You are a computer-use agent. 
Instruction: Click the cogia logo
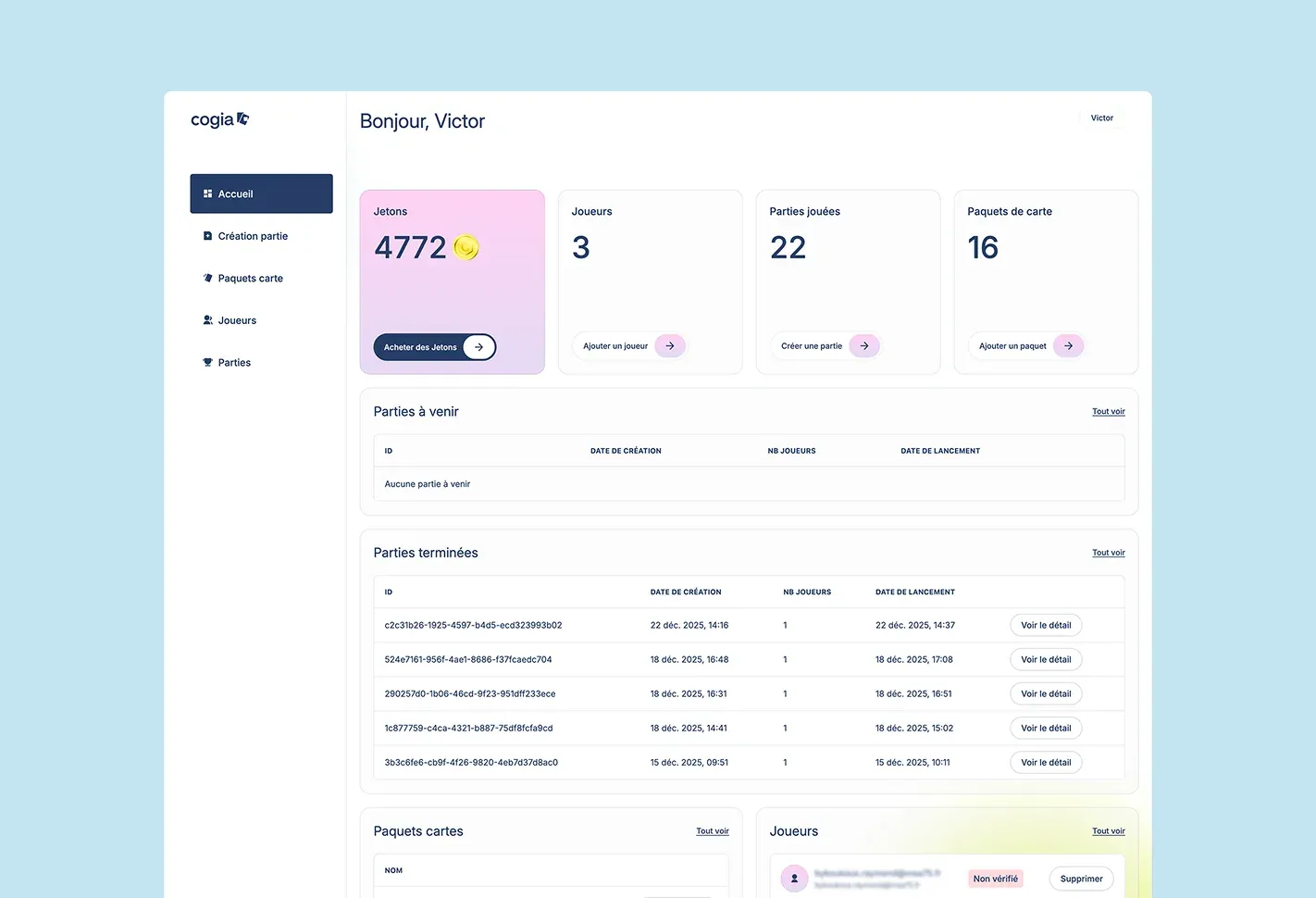219,119
